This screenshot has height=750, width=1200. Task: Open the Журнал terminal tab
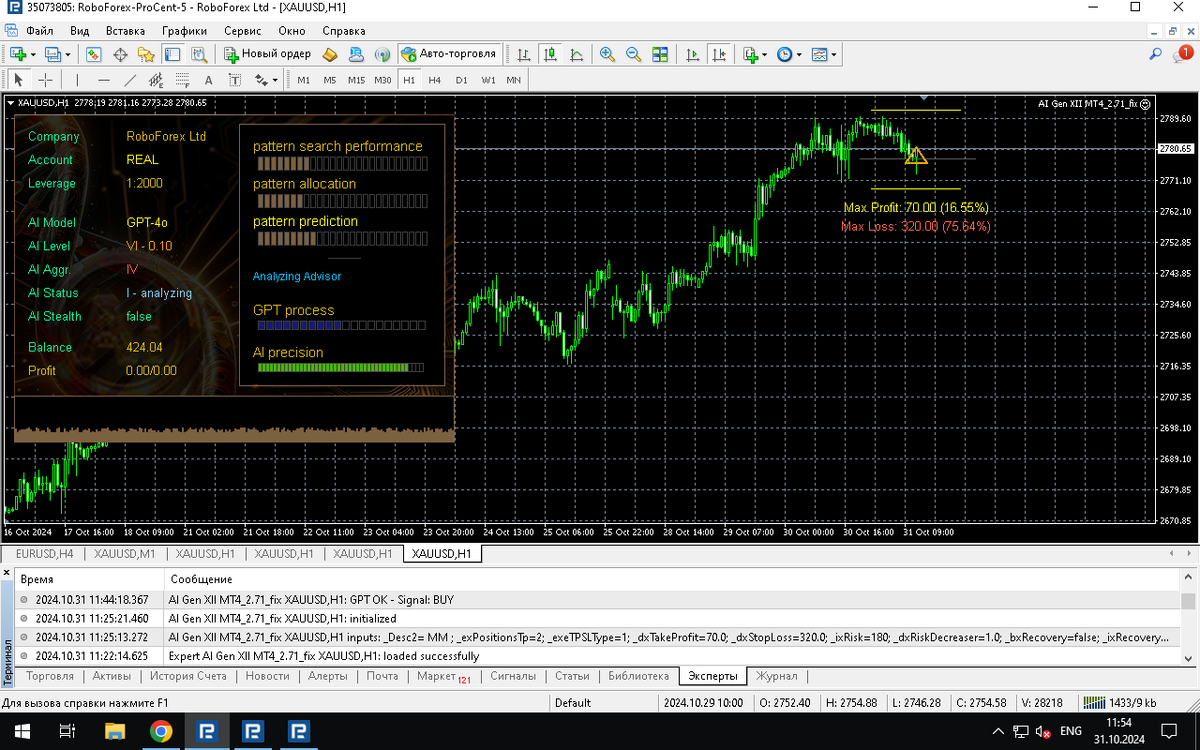(x=776, y=676)
